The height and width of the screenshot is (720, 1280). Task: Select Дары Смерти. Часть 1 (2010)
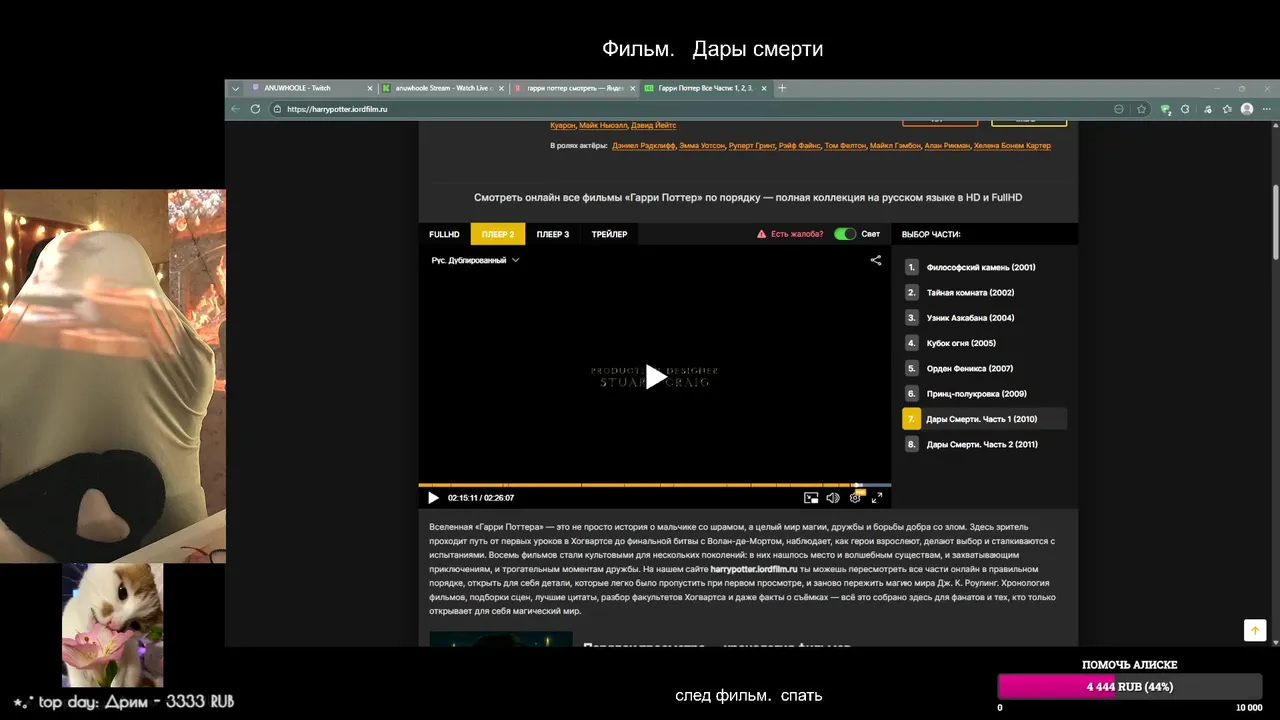pyautogui.click(x=981, y=419)
